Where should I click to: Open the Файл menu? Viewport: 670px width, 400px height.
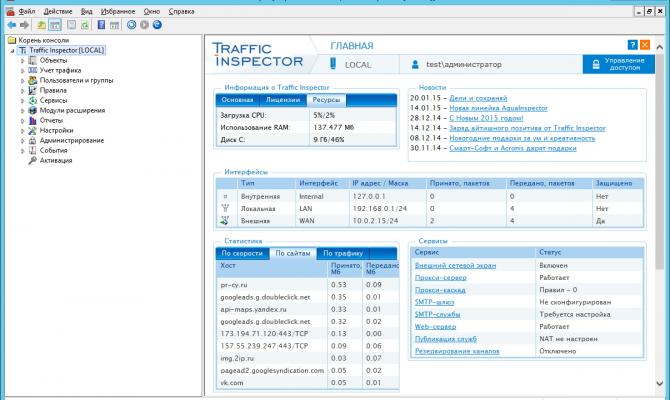click(26, 12)
